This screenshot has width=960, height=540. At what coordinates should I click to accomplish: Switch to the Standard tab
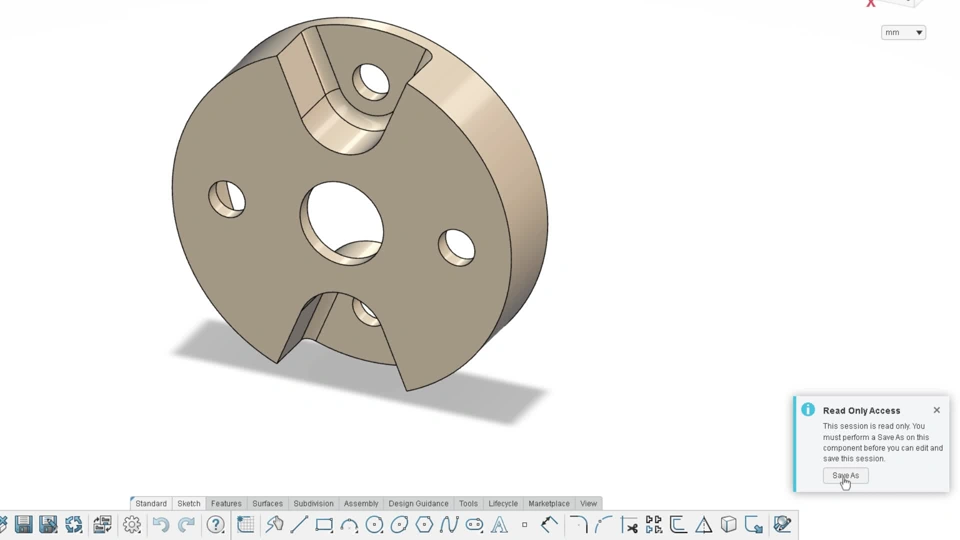pyautogui.click(x=151, y=503)
